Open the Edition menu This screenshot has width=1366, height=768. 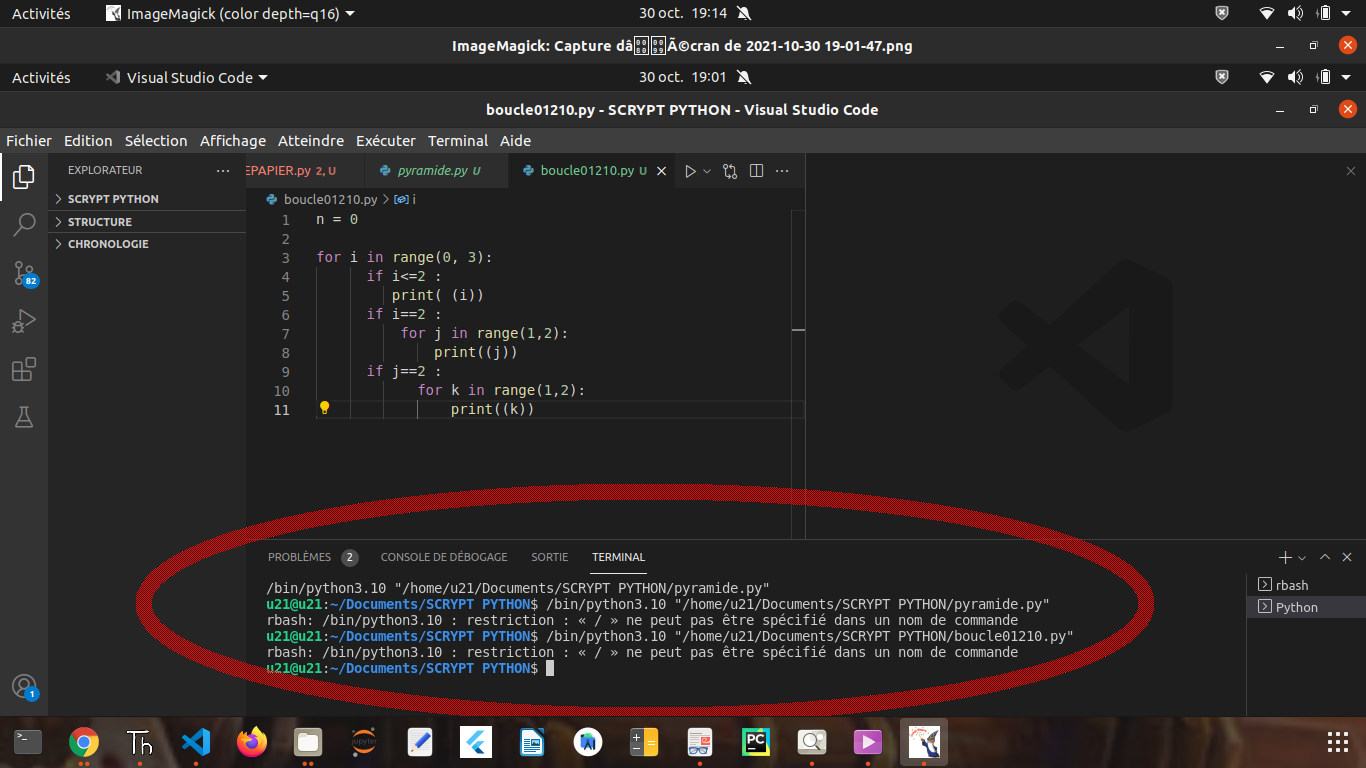coord(88,141)
